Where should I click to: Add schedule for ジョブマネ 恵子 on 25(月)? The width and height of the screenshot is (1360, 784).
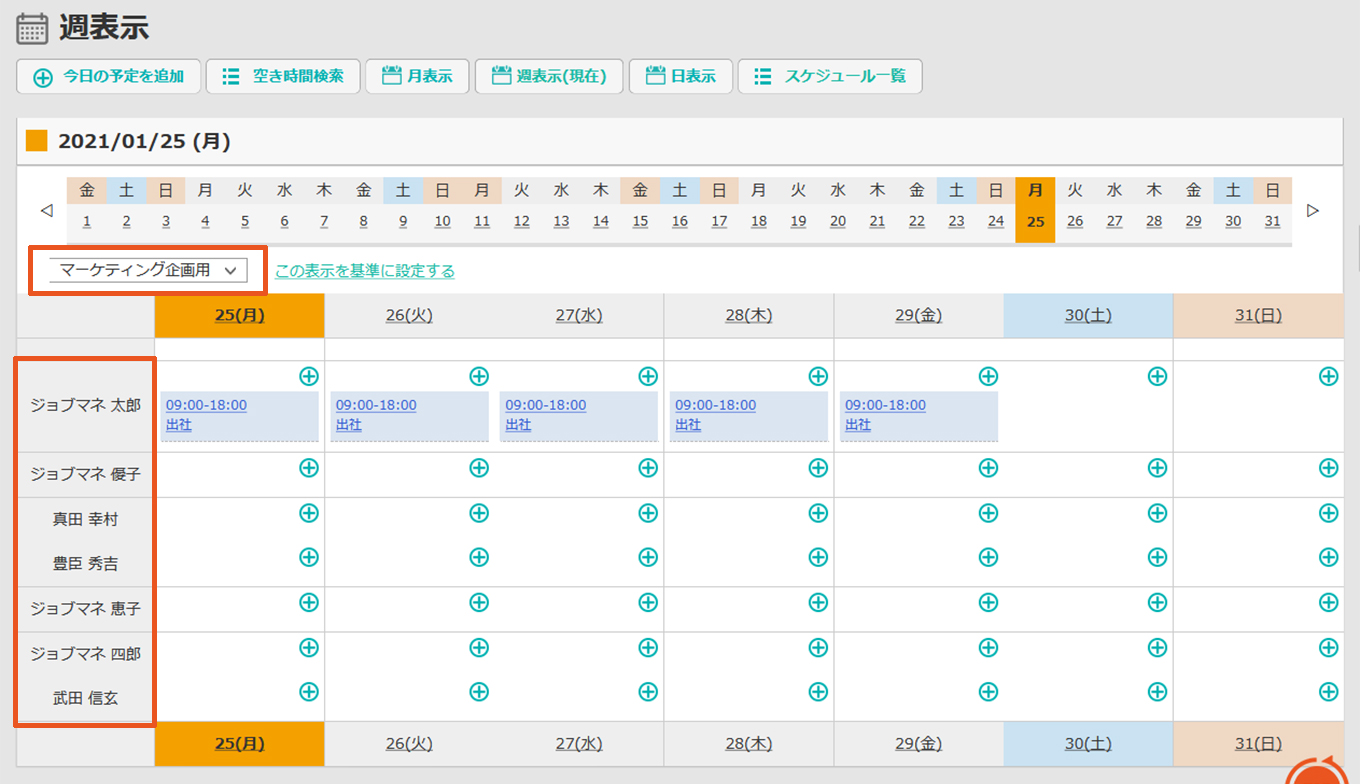tap(309, 602)
